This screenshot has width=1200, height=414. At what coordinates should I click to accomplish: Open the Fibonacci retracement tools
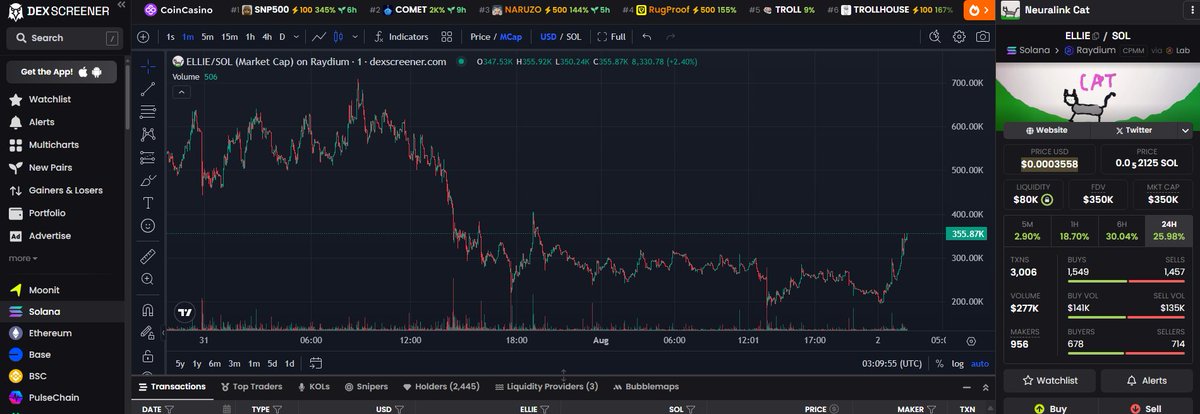(x=148, y=111)
